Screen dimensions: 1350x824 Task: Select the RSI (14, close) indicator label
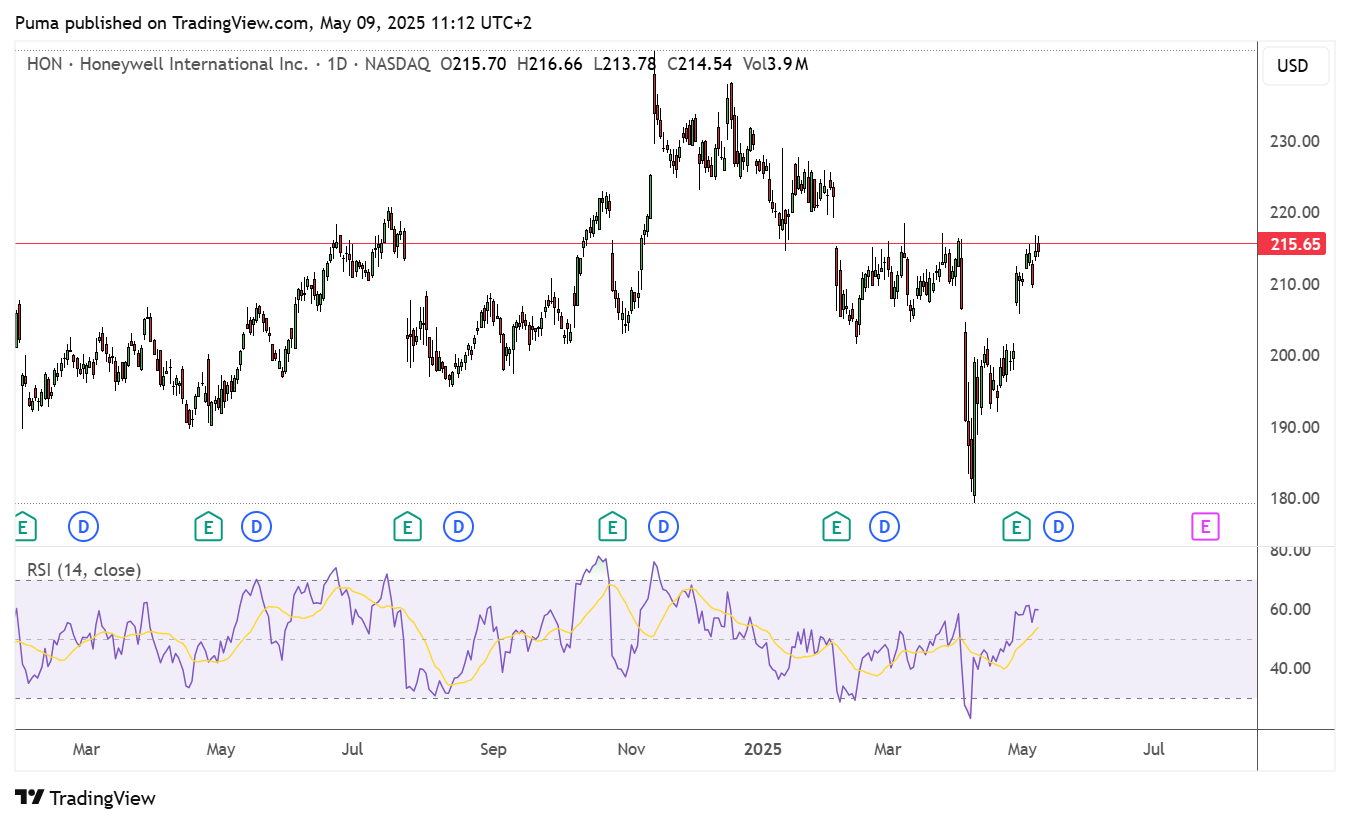click(x=84, y=570)
